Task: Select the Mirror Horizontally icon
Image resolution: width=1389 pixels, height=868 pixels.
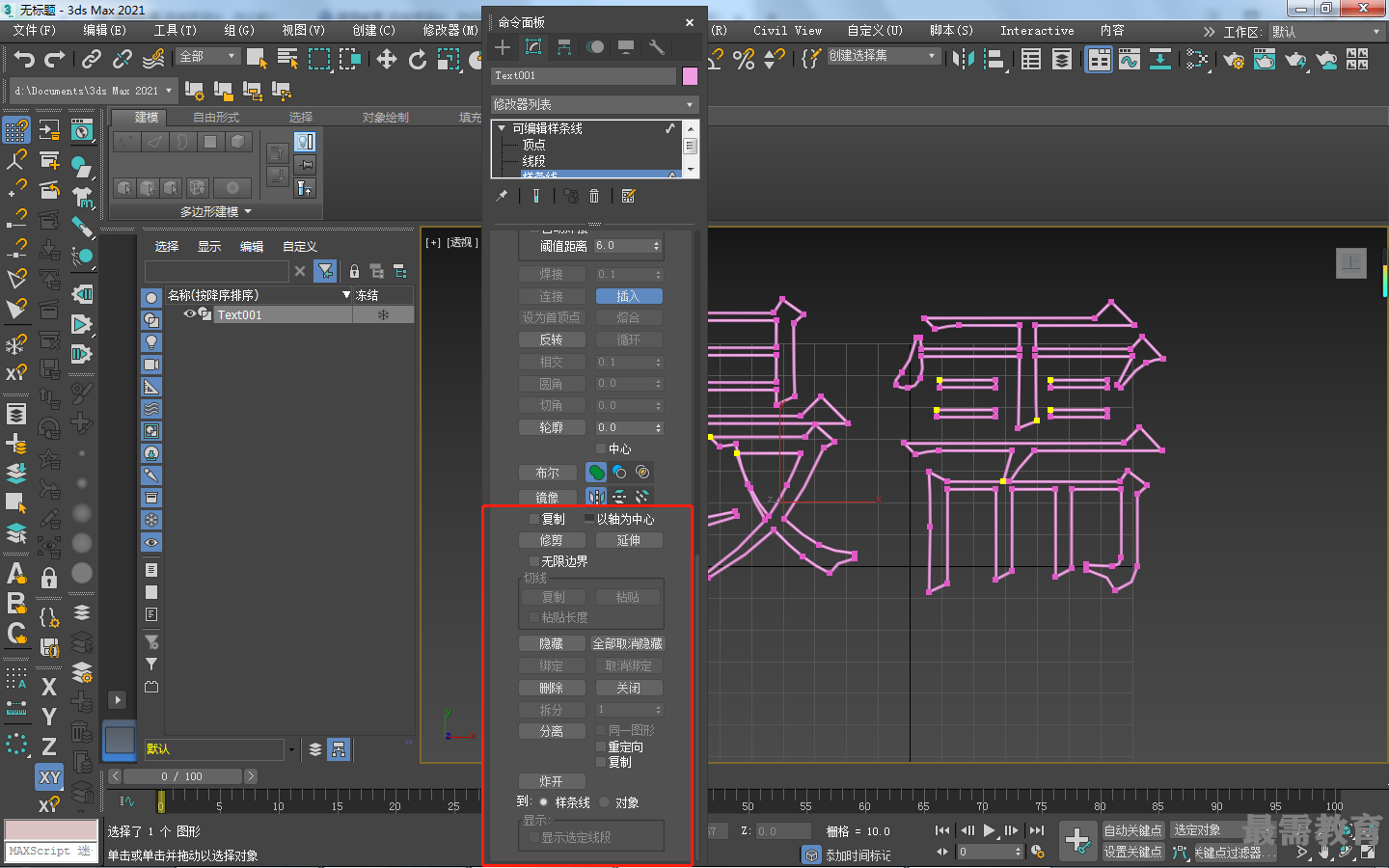Action: pos(596,497)
